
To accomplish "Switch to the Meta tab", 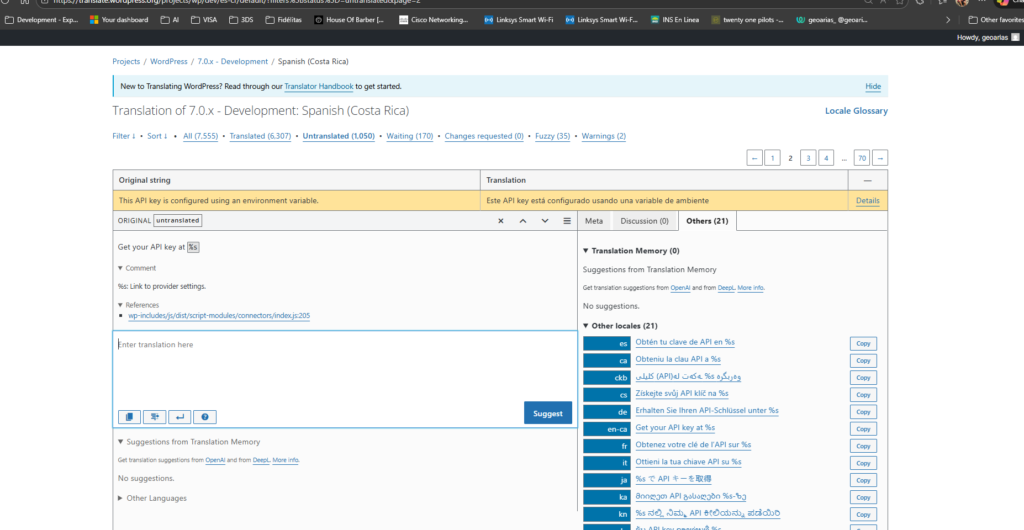I will coord(594,221).
